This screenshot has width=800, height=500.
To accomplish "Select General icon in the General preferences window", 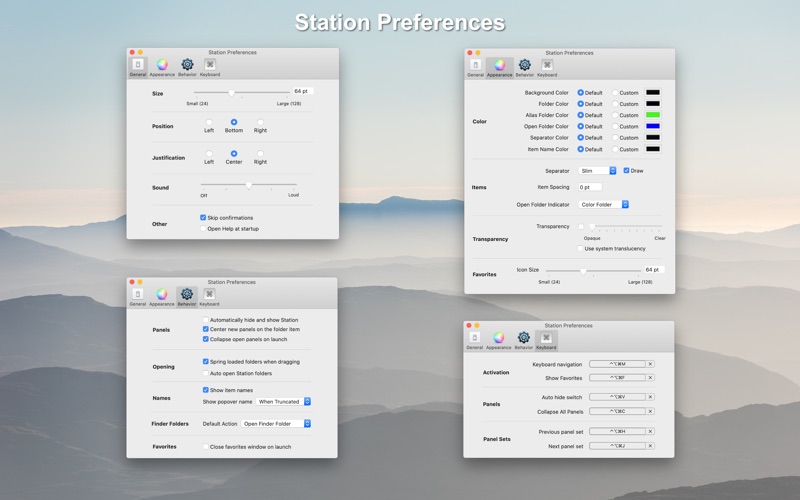I will [x=138, y=64].
